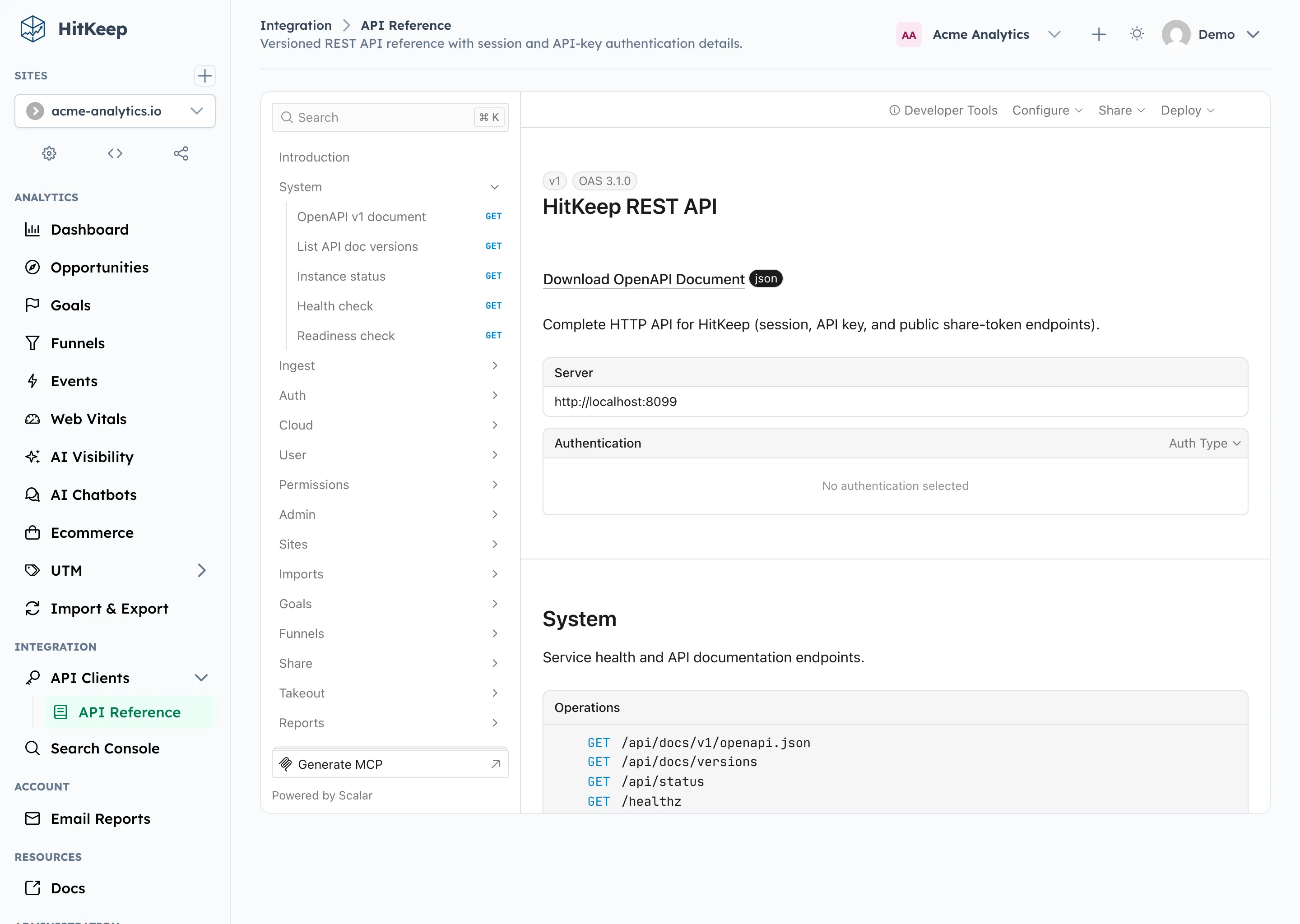
Task: Go to Opportunities page
Action: pyautogui.click(x=115, y=268)
